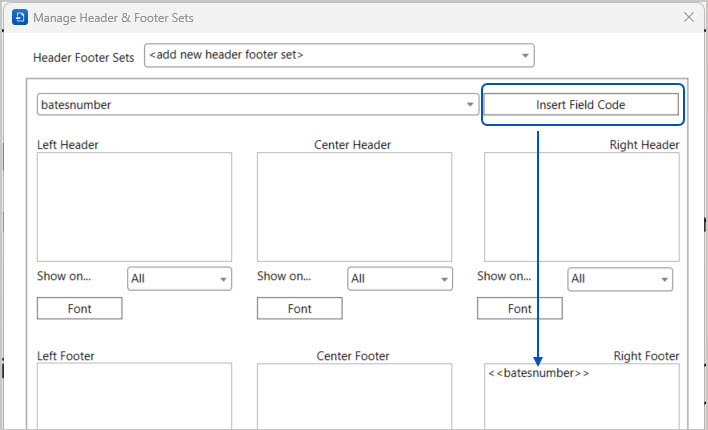The height and width of the screenshot is (430, 708).
Task: Click the Font button under Center Header
Action: [300, 308]
